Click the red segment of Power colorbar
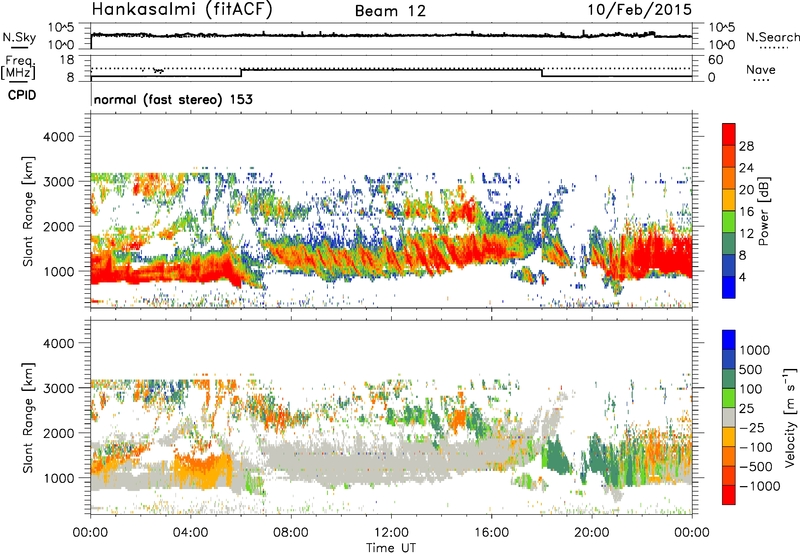Image resolution: width=800 pixels, height=554 pixels. [729, 135]
